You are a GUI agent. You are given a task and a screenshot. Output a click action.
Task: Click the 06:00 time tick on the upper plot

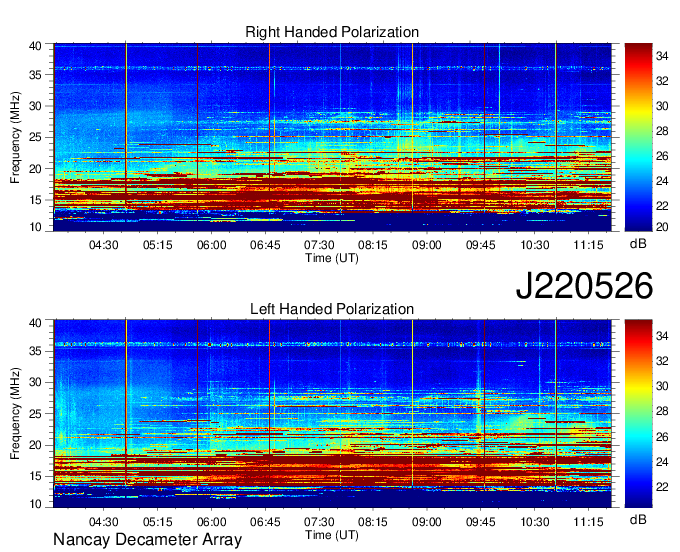click(211, 245)
